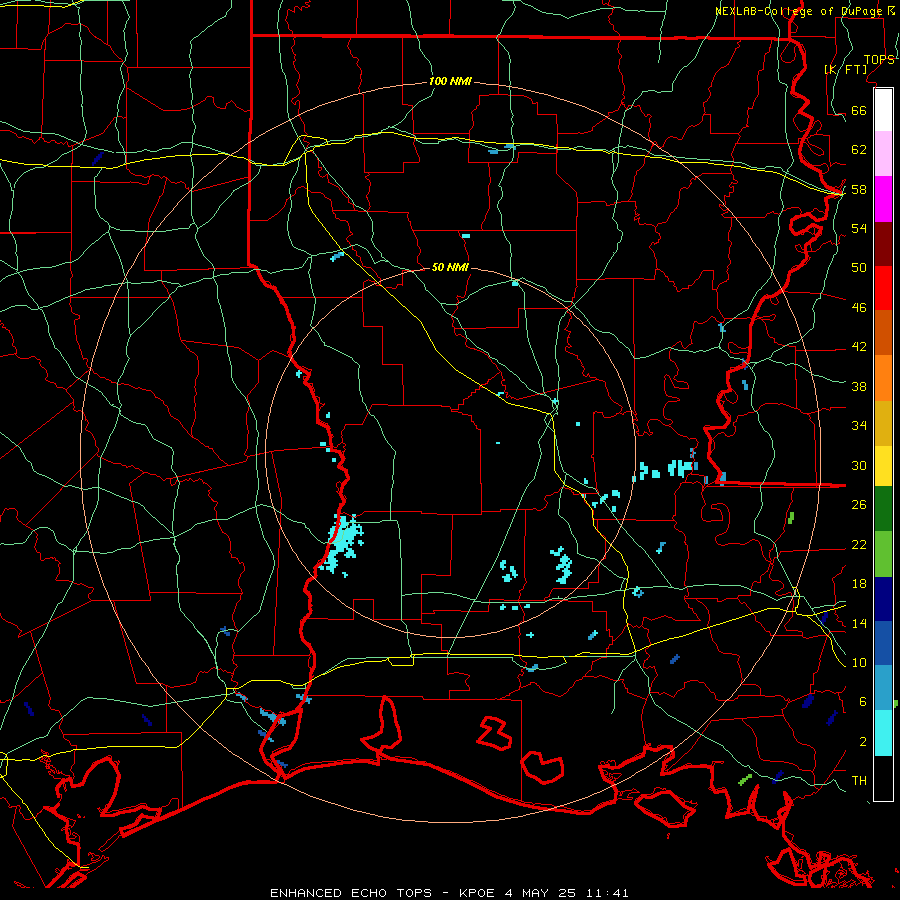
Task: Click the legend value '46'
Action: (859, 308)
